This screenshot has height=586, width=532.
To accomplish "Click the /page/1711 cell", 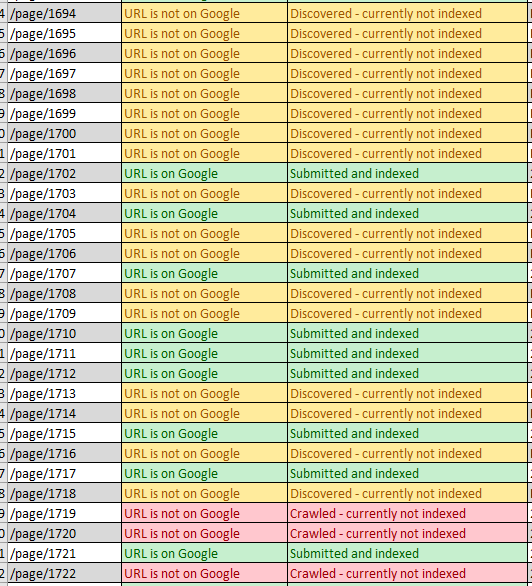I will pyautogui.click(x=64, y=354).
